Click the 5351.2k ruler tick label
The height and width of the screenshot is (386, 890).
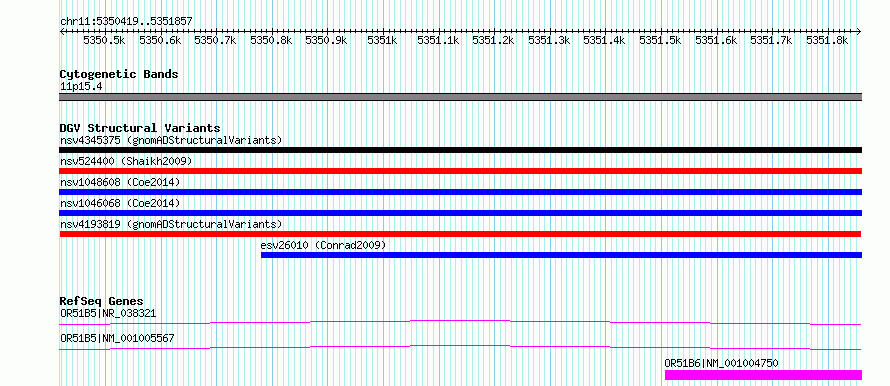point(493,40)
